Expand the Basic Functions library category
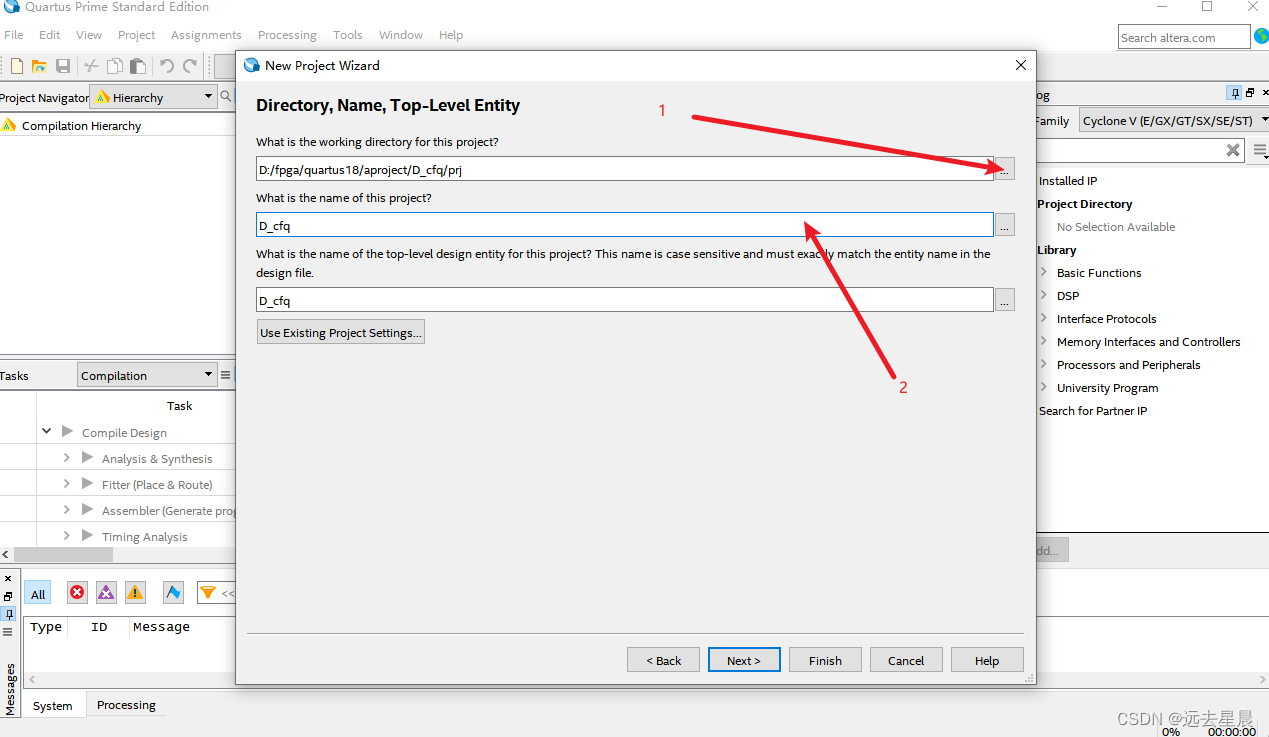The height and width of the screenshot is (737, 1269). click(1044, 272)
